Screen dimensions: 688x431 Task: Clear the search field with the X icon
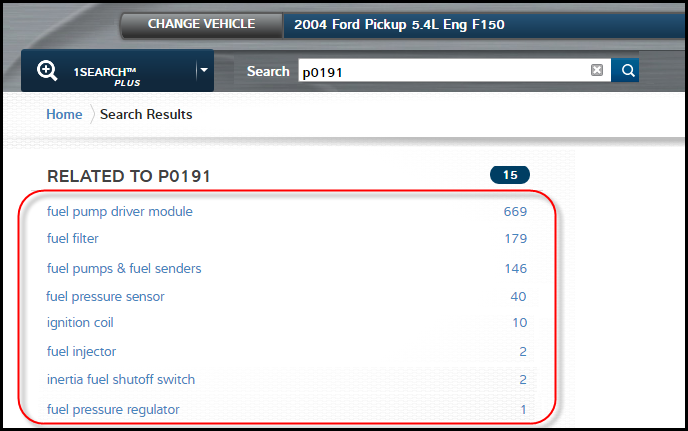[x=597, y=71]
